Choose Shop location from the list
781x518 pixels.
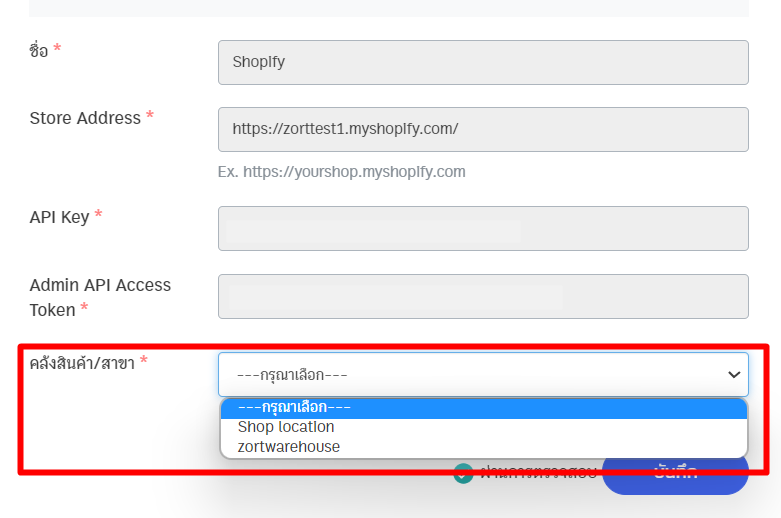pos(286,427)
